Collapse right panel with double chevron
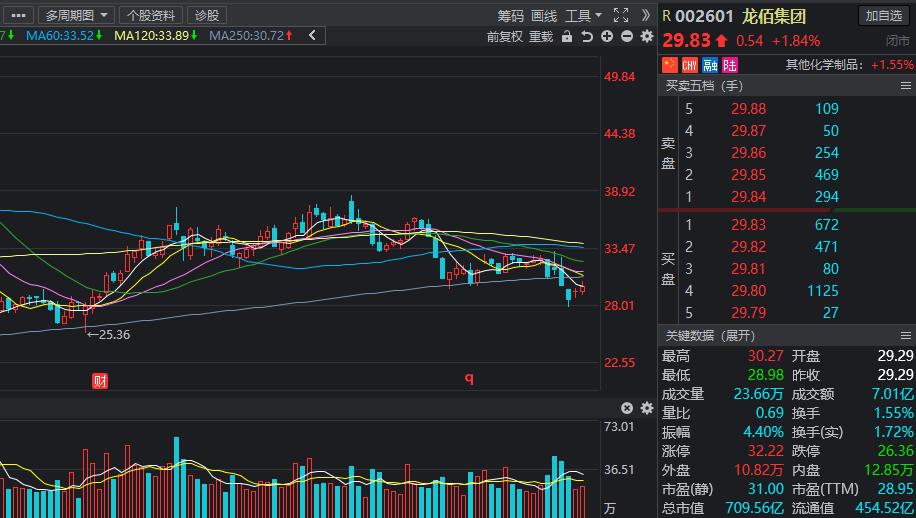This screenshot has height=518, width=916. 646,15
